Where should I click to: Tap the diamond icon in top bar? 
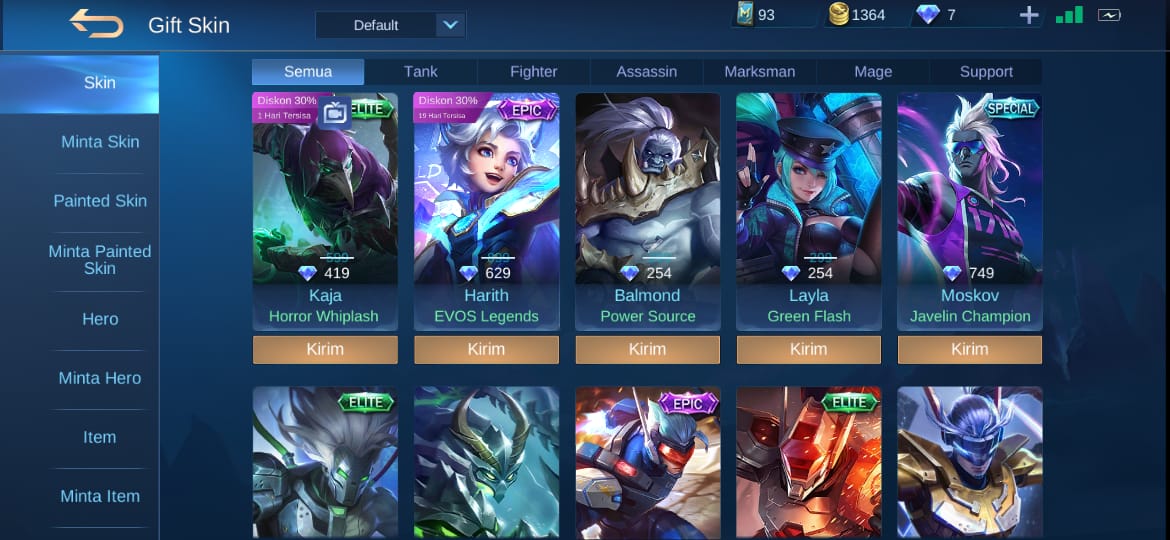(927, 14)
